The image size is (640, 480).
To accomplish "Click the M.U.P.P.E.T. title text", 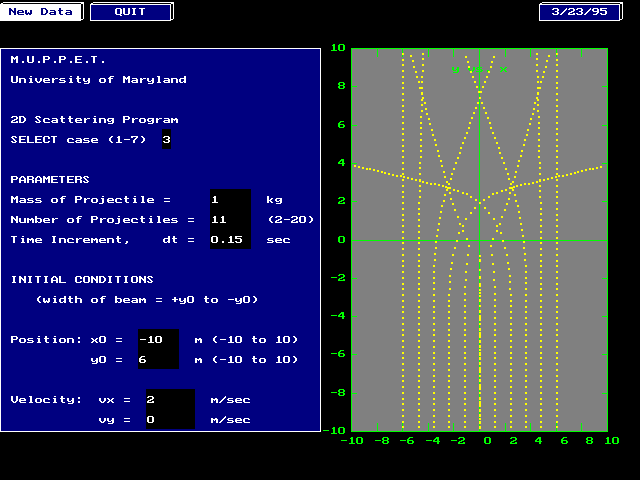I will tap(58, 60).
